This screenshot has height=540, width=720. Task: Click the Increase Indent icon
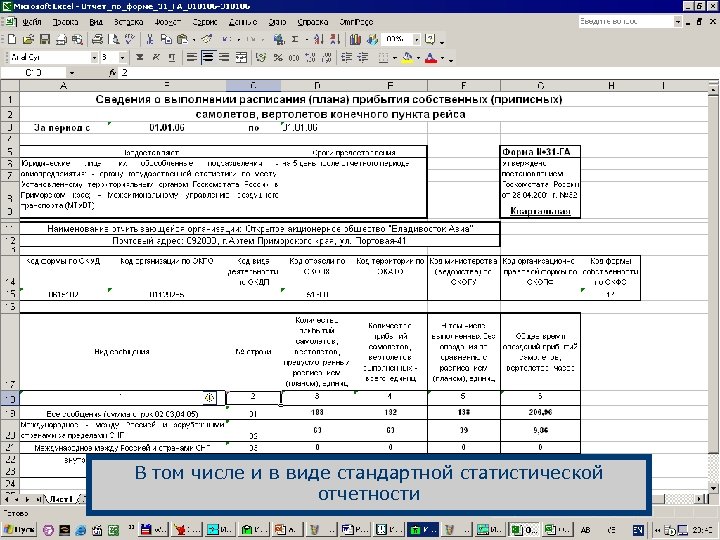click(x=363, y=57)
